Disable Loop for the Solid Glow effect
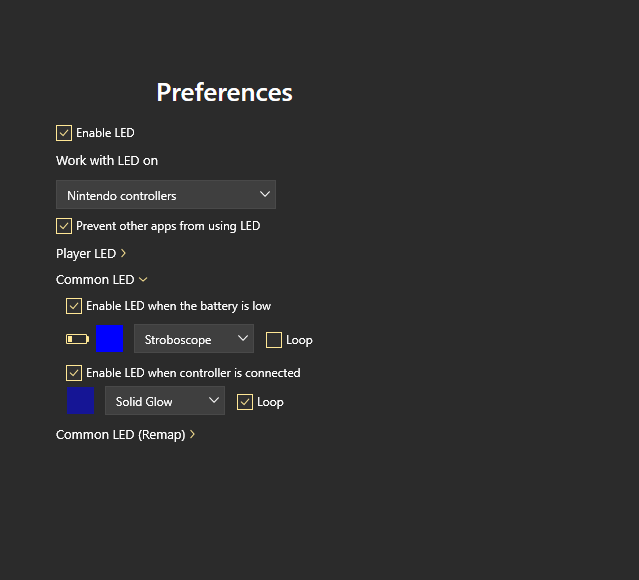The image size is (639, 580). click(x=245, y=402)
